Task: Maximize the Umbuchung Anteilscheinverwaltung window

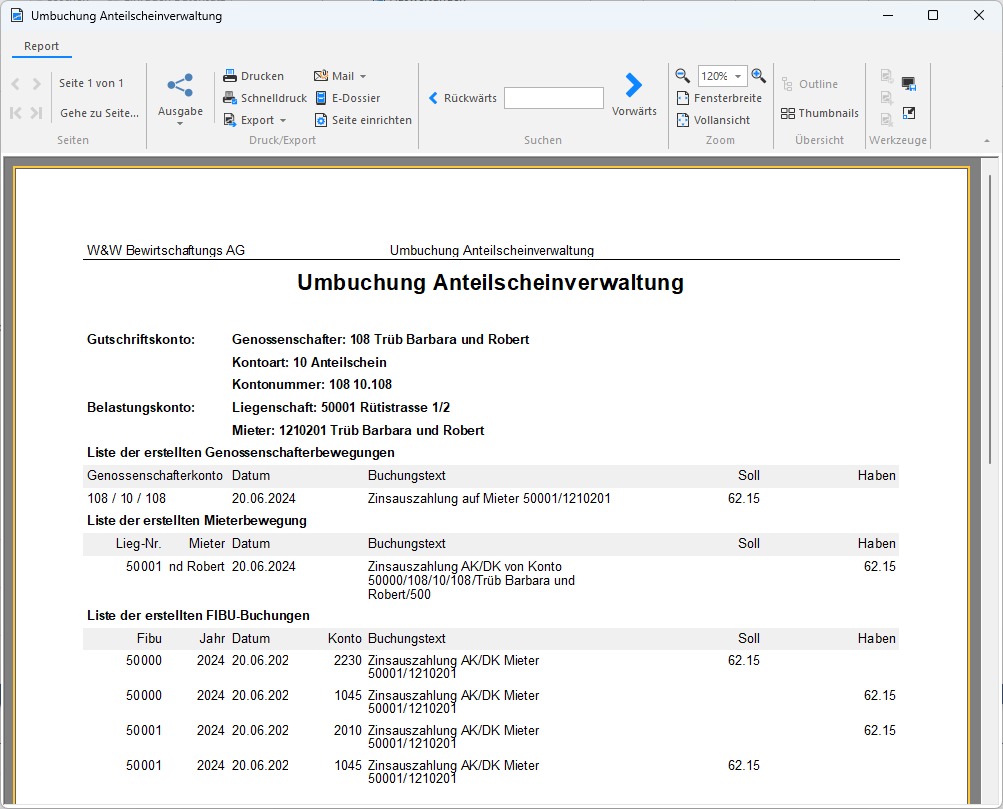Action: click(933, 15)
